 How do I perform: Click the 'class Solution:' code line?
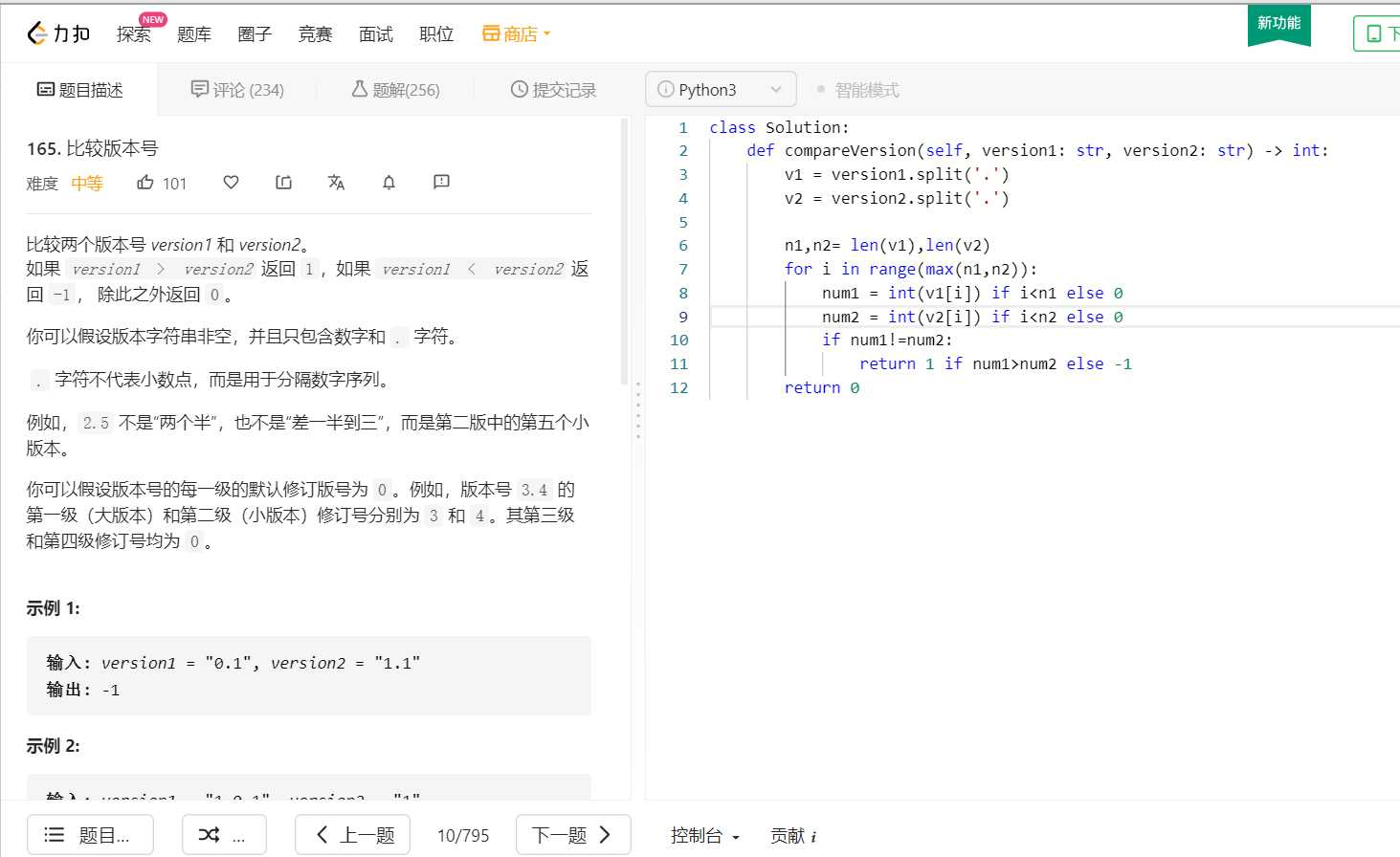coord(779,127)
